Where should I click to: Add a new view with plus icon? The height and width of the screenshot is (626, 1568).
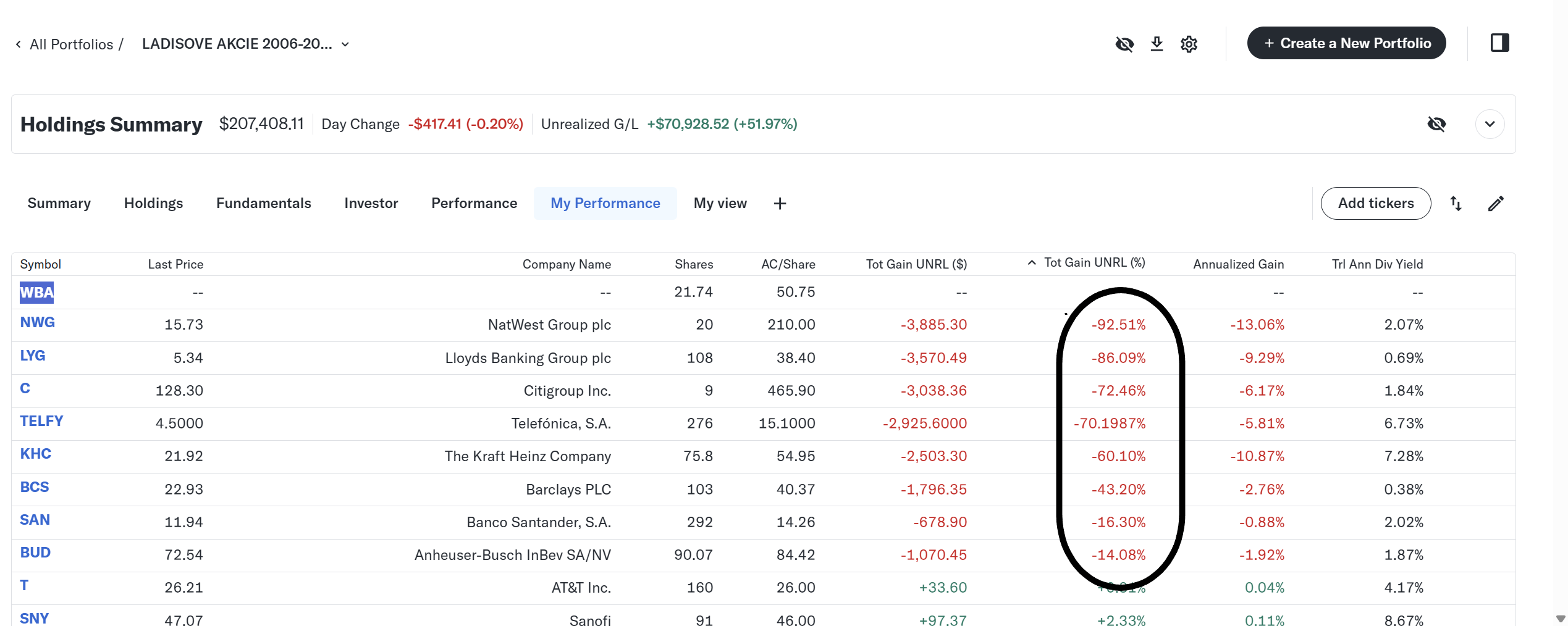point(780,204)
